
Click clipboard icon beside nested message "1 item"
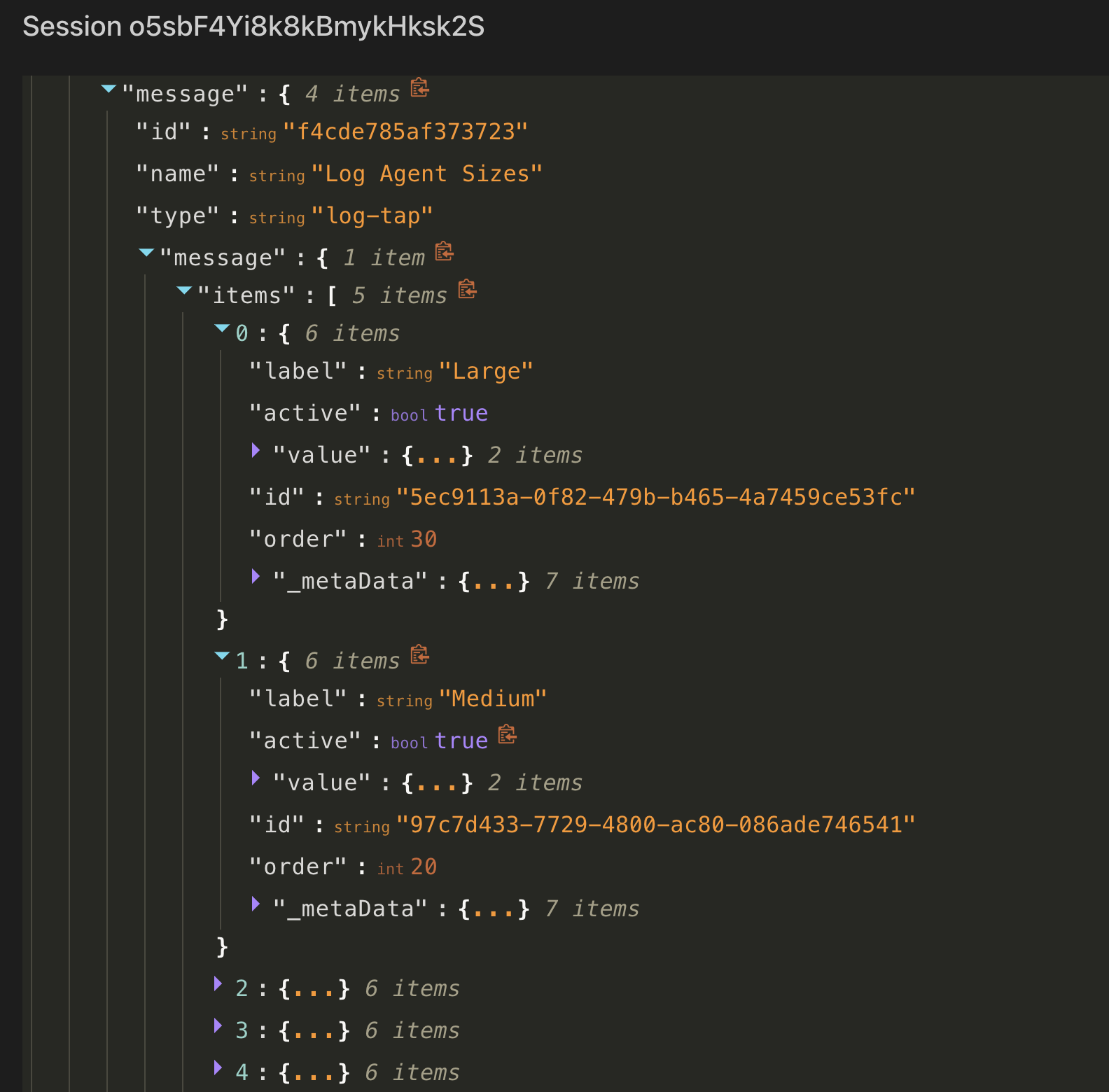coord(444,252)
